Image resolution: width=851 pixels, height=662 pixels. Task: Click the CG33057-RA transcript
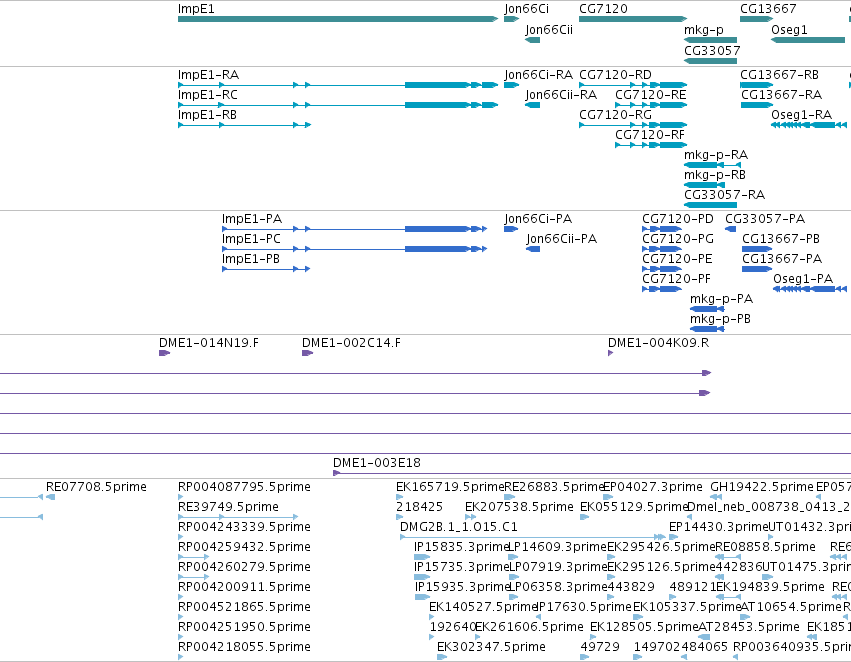[710, 205]
